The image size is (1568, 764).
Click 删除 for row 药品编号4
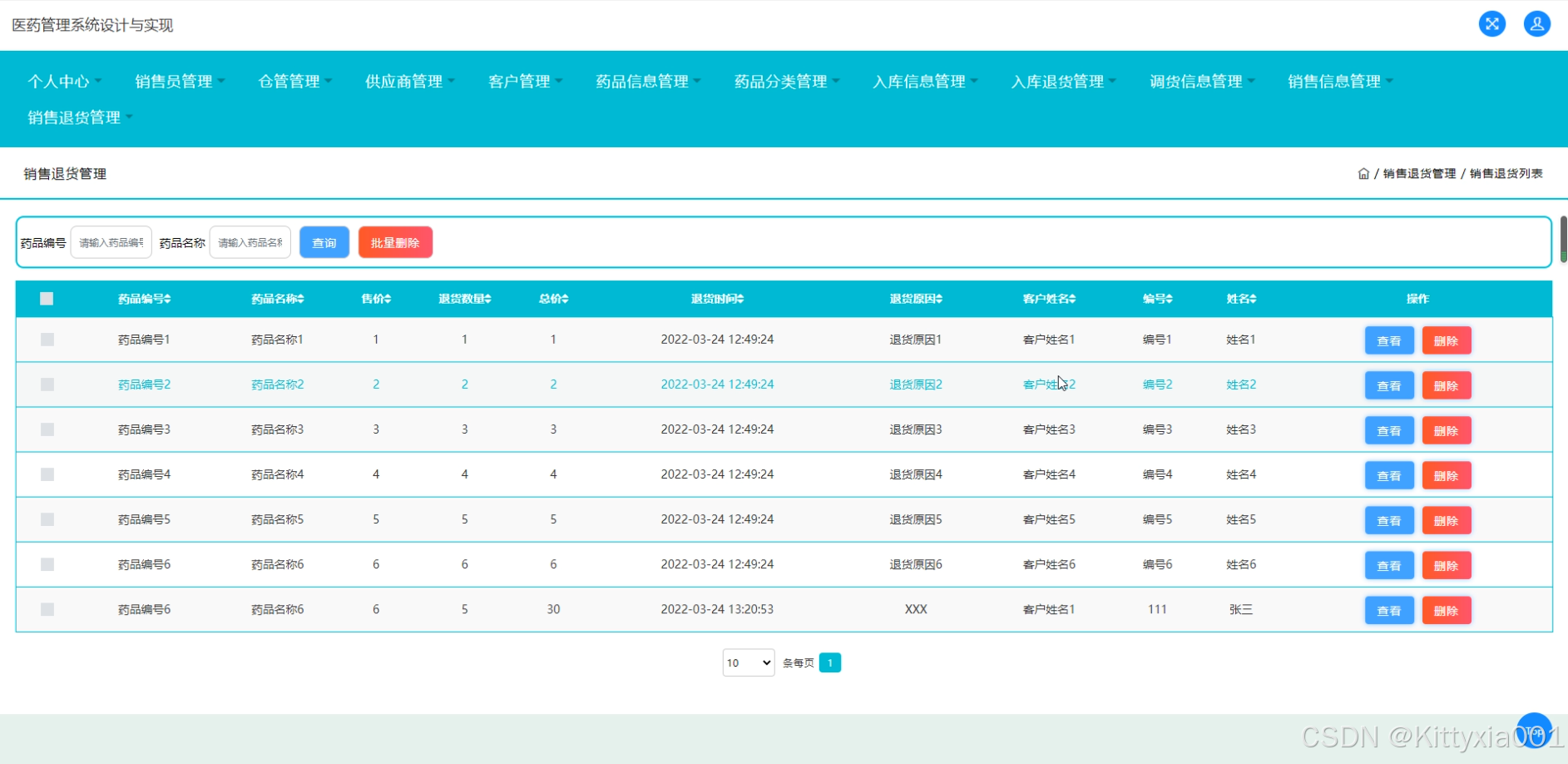coord(1447,475)
